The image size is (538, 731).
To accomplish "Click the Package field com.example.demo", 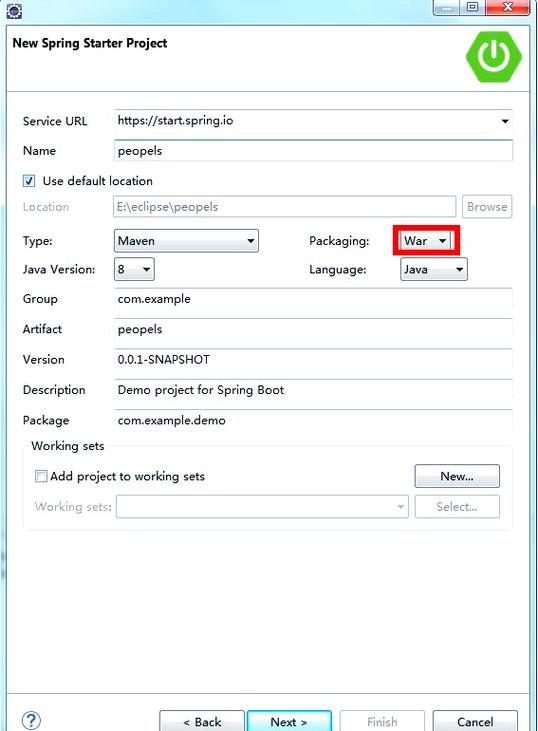I will 313,420.
